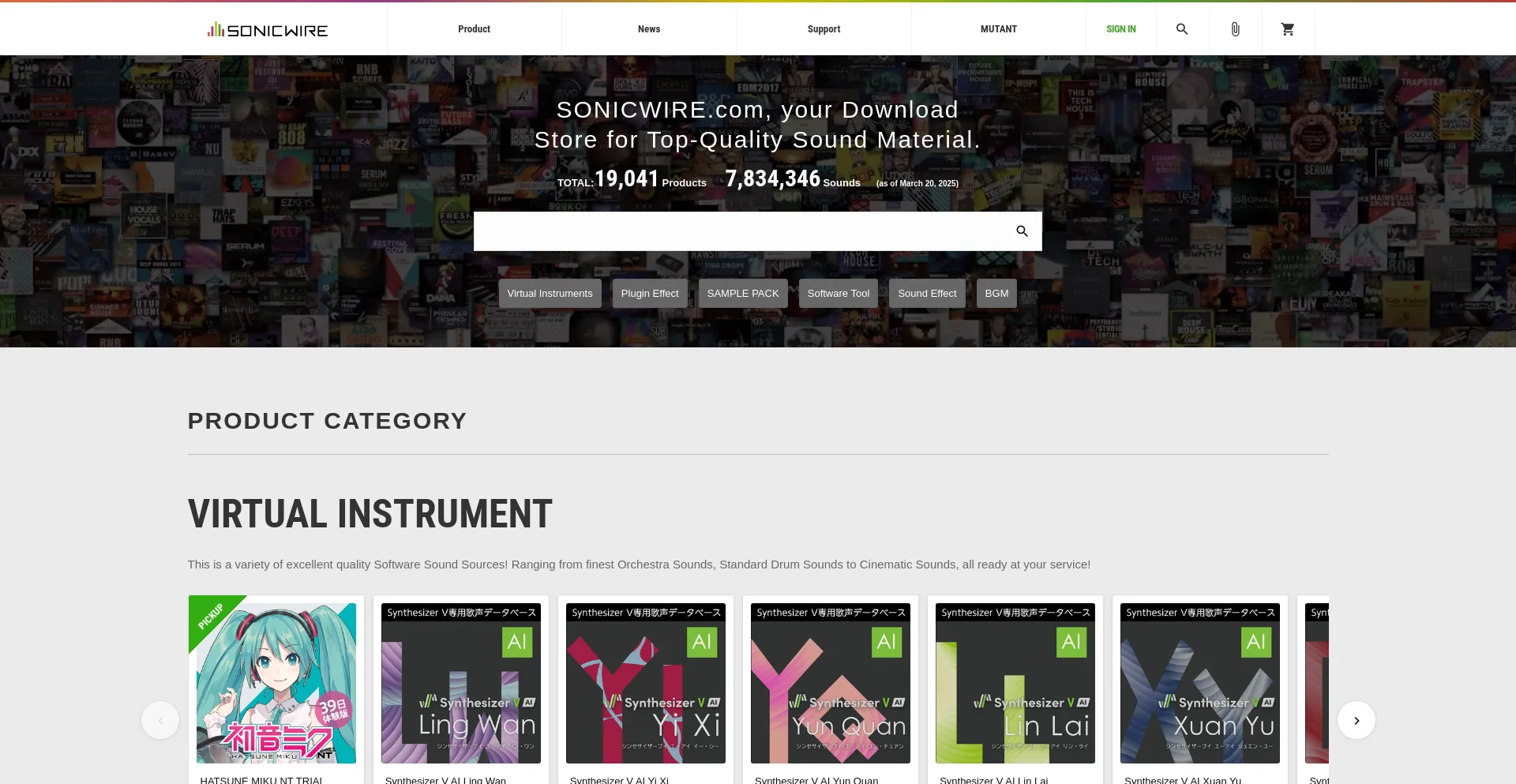
Task: Open the News menu
Action: 648,29
